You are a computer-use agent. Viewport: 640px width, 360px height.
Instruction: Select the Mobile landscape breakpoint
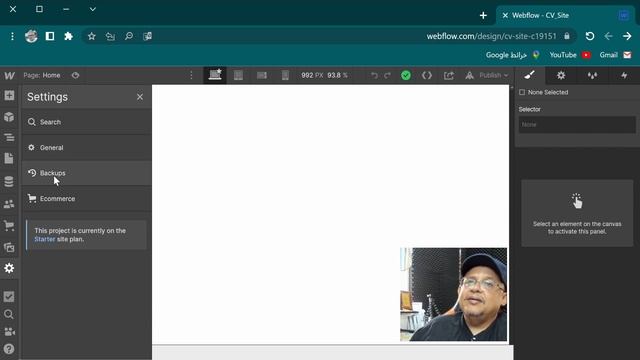click(x=262, y=75)
